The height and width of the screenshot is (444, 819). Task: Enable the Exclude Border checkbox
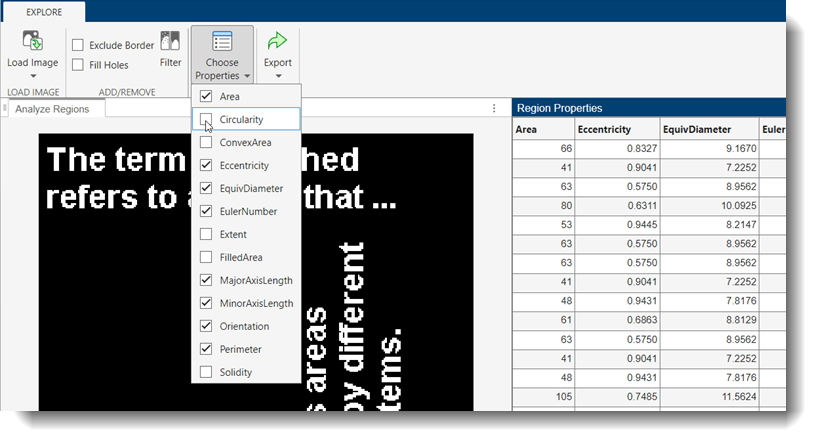(x=78, y=45)
